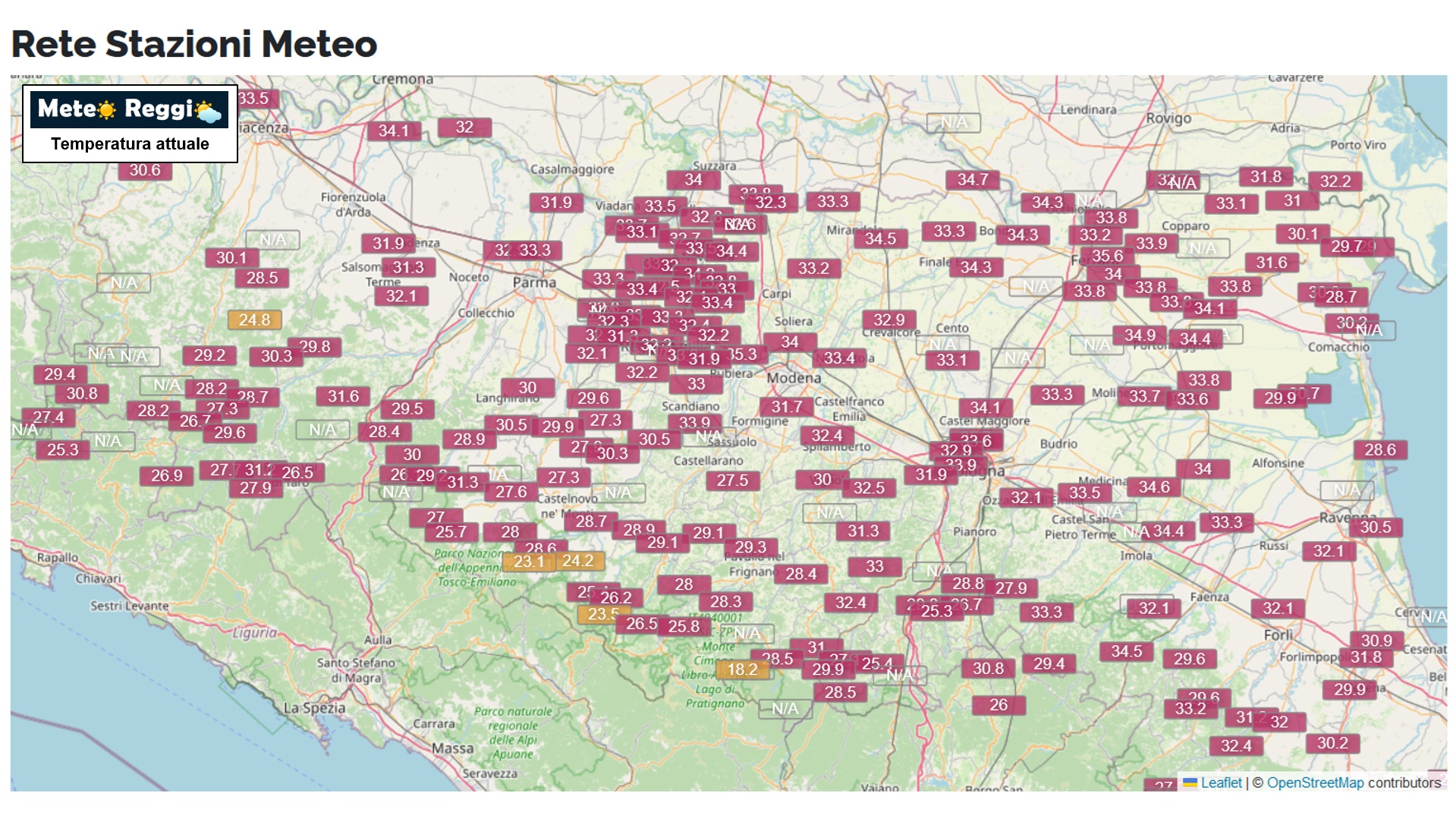Click the 30.9 marker near Cesenatico
The image size is (1456, 819).
click(x=1376, y=641)
